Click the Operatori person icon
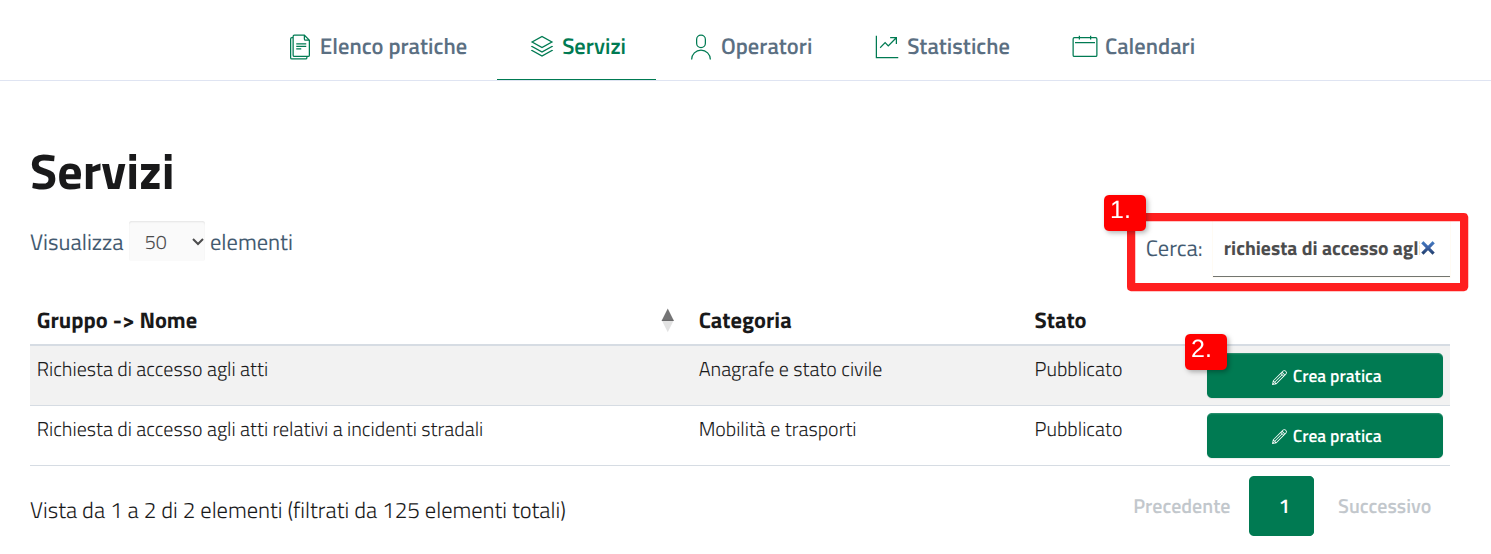 tap(701, 47)
